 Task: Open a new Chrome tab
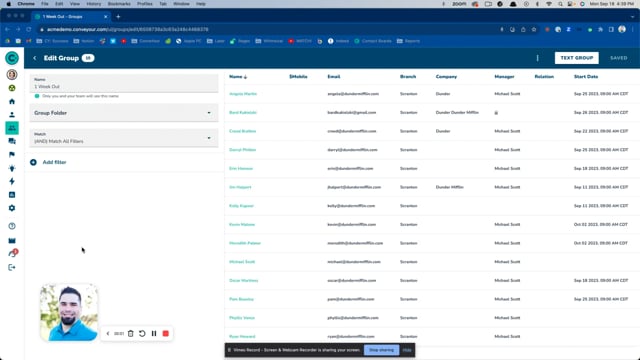(118, 17)
